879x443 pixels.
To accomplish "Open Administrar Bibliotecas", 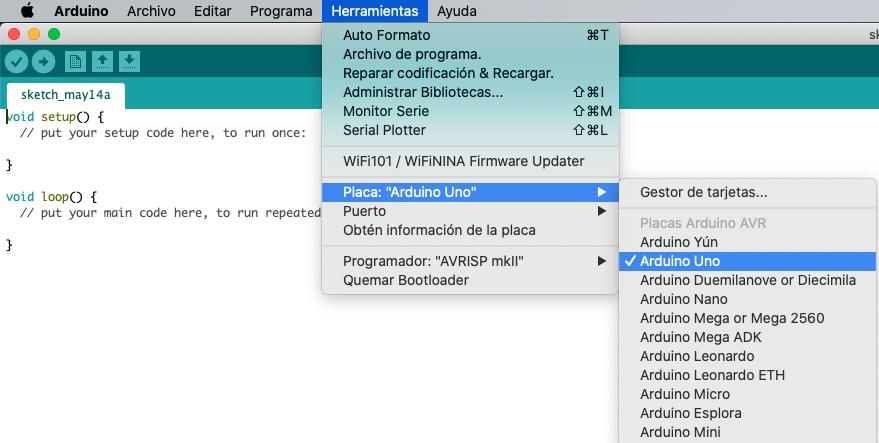I will click(422, 92).
